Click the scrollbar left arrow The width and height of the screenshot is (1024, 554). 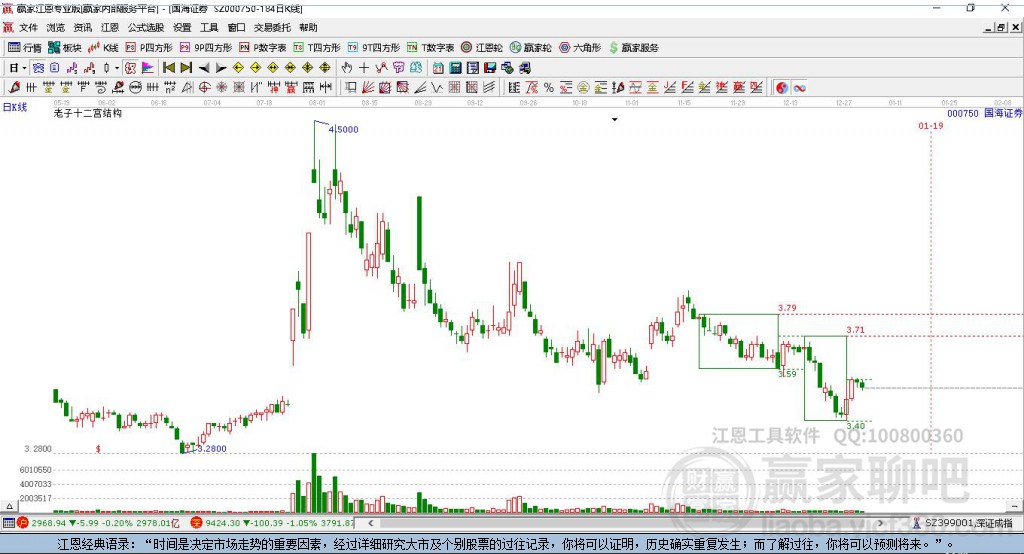[x=371, y=523]
